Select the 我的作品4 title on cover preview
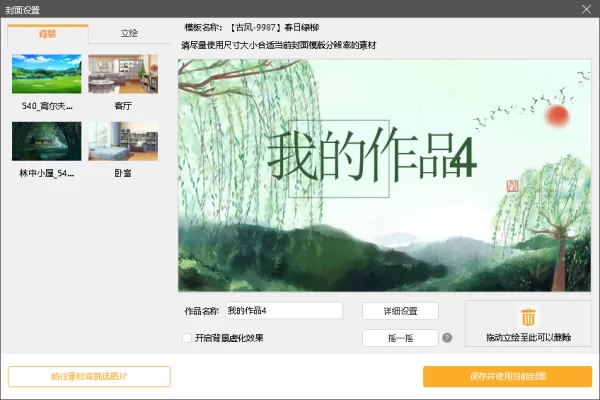The image size is (600, 400). (372, 157)
